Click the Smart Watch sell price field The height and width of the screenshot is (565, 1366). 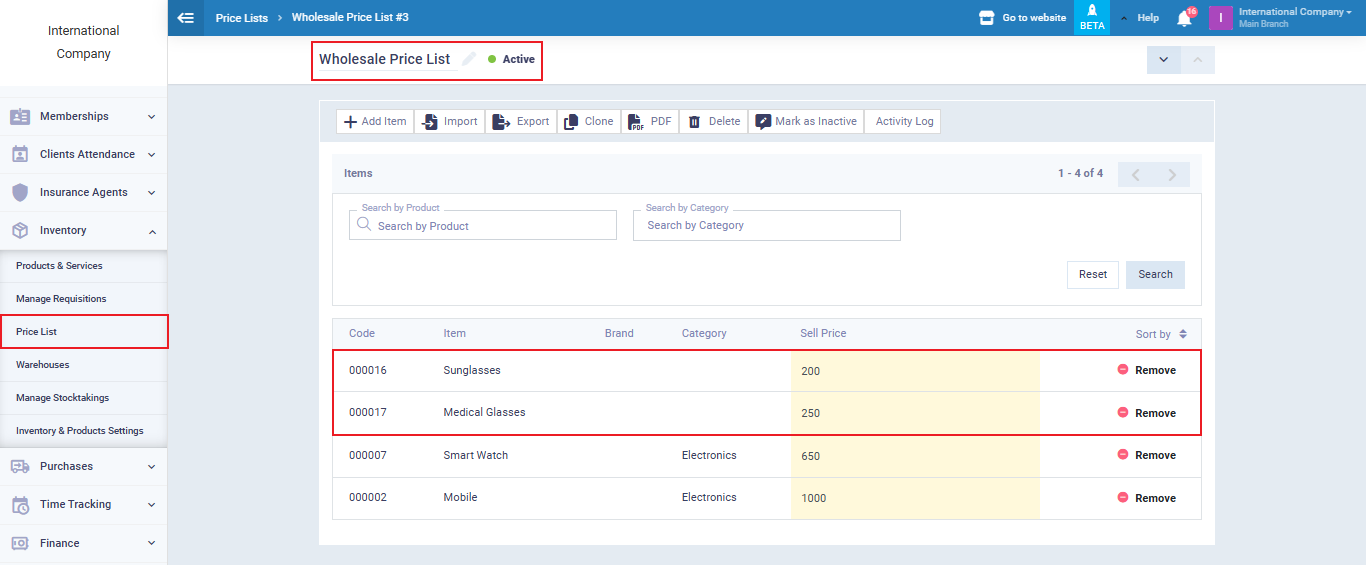[914, 456]
